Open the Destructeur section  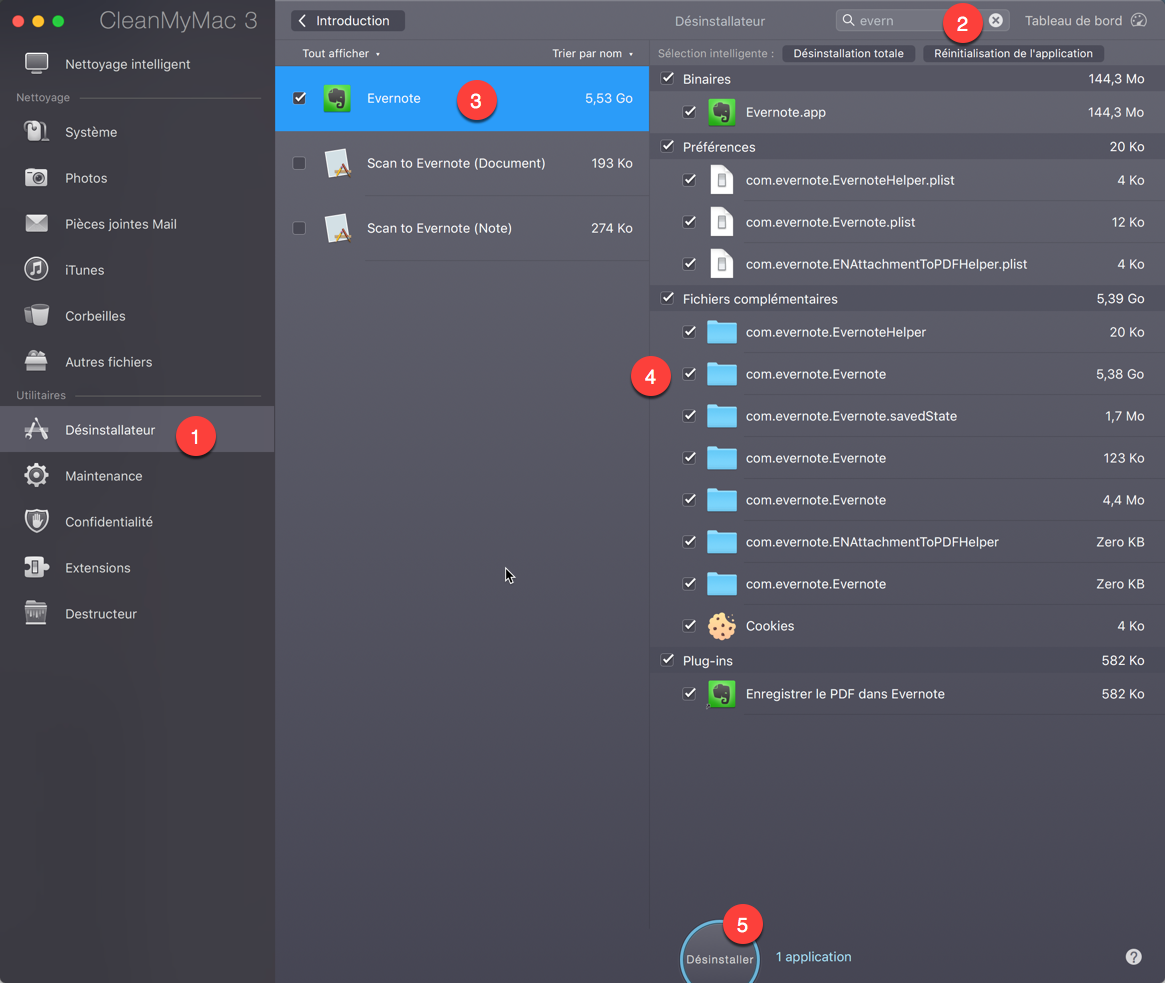(x=137, y=614)
